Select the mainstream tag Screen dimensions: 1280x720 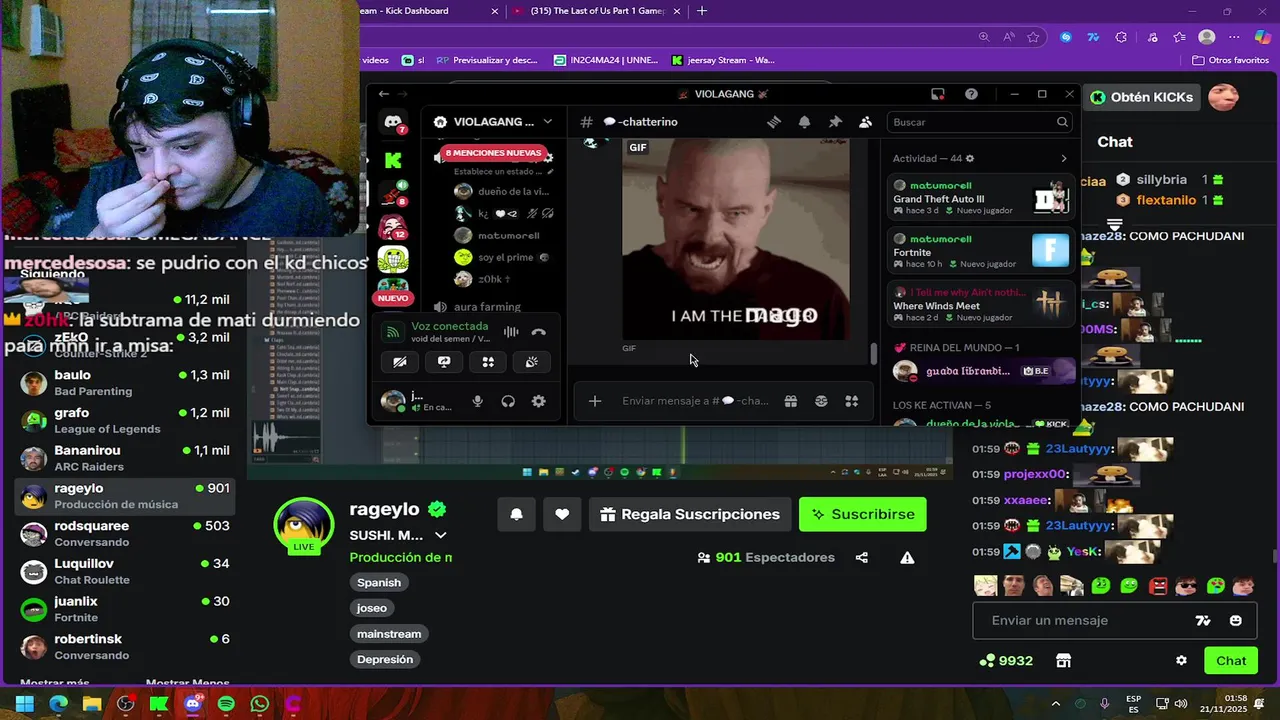[389, 634]
